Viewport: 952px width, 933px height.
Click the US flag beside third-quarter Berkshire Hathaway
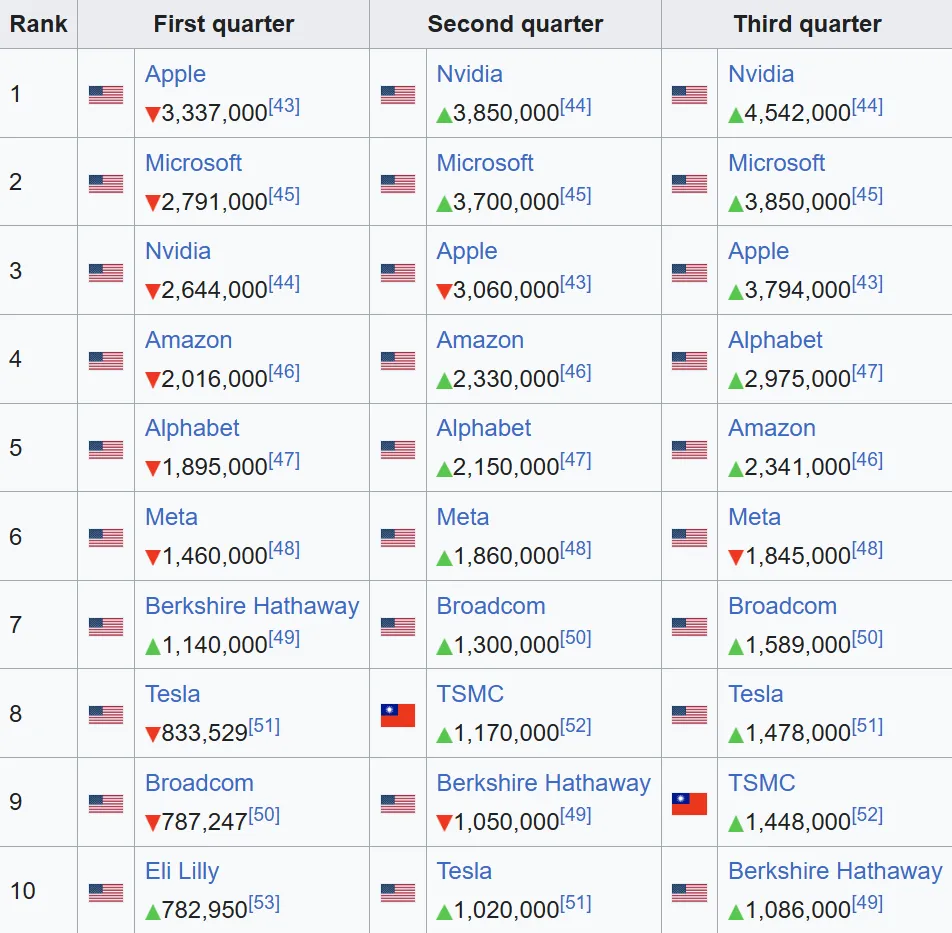click(689, 892)
